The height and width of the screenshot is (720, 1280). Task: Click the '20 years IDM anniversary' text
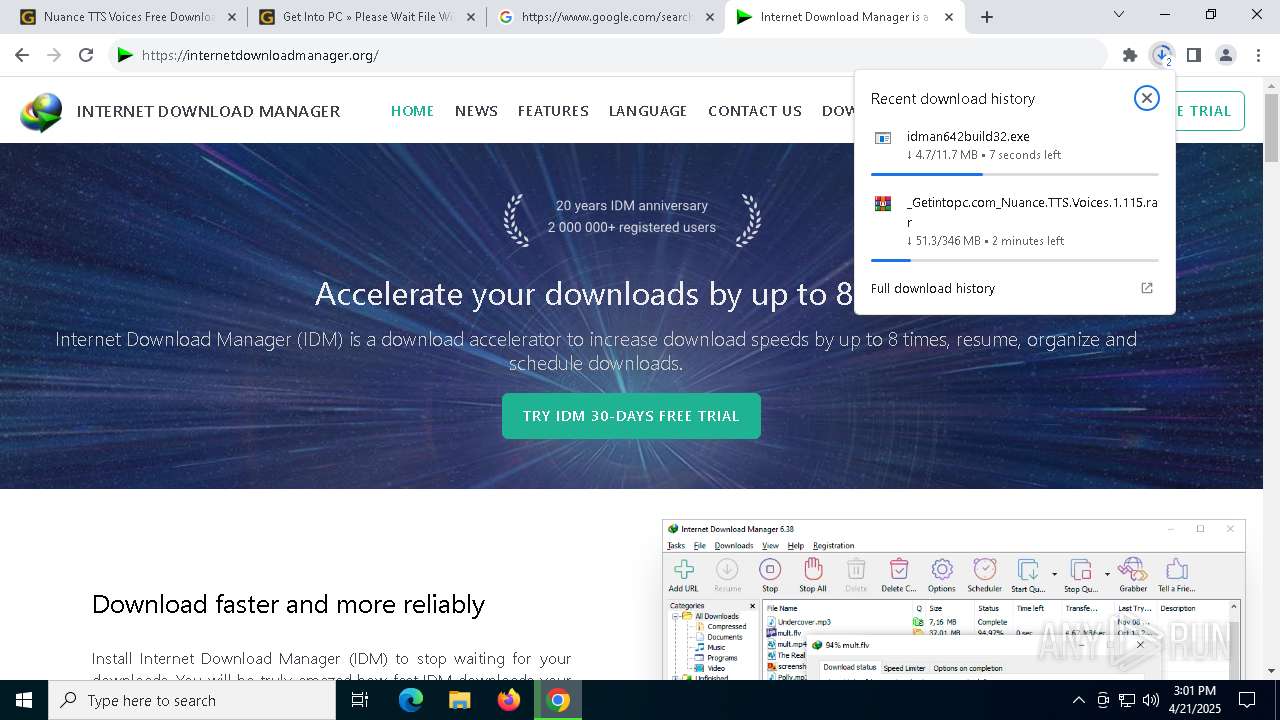(632, 205)
